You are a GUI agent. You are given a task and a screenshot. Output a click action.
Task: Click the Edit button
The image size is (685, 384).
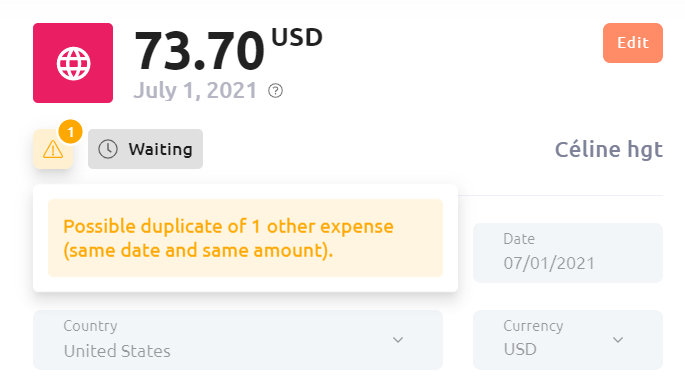(633, 43)
